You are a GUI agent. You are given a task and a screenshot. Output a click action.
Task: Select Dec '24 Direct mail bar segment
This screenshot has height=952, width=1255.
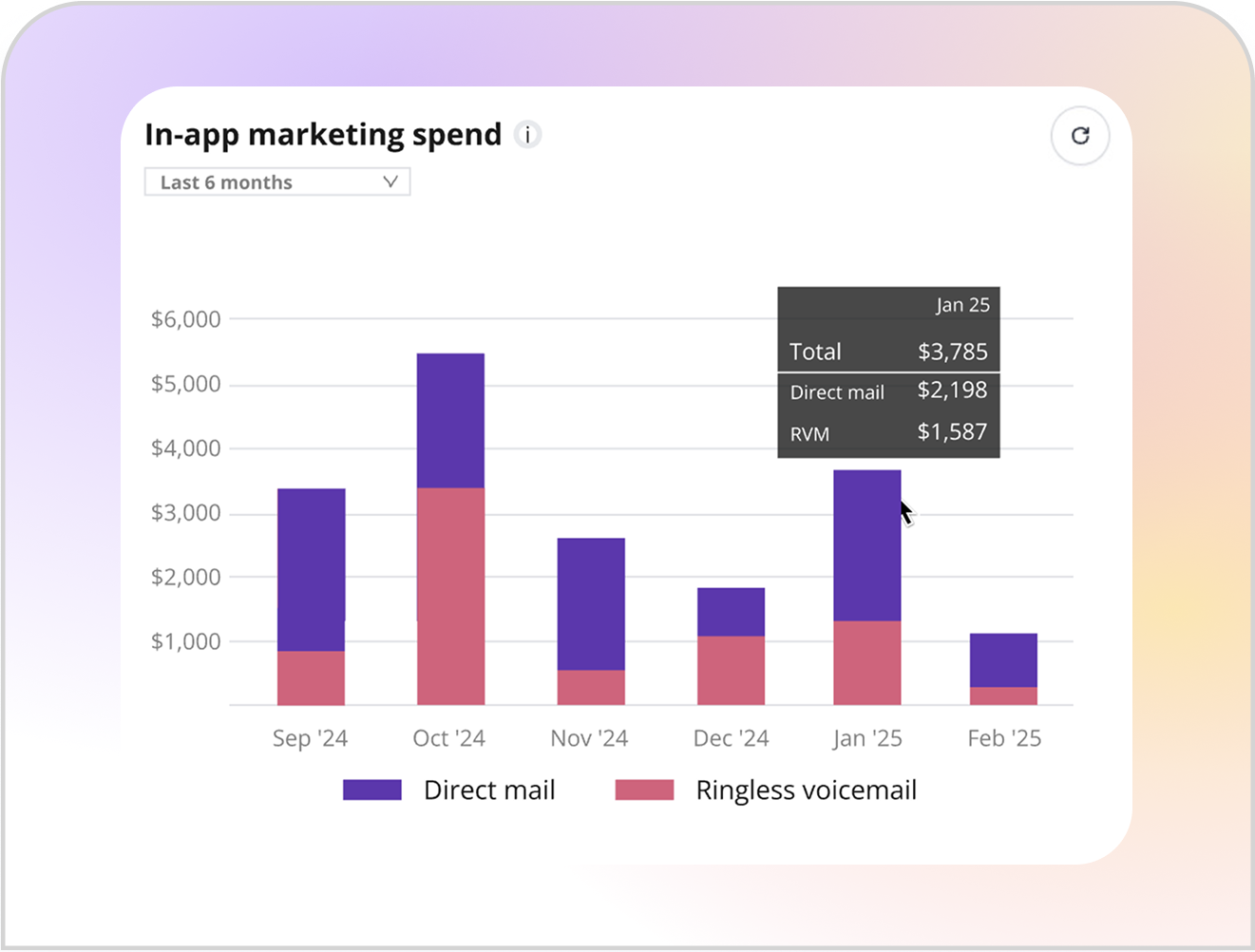[x=731, y=612]
